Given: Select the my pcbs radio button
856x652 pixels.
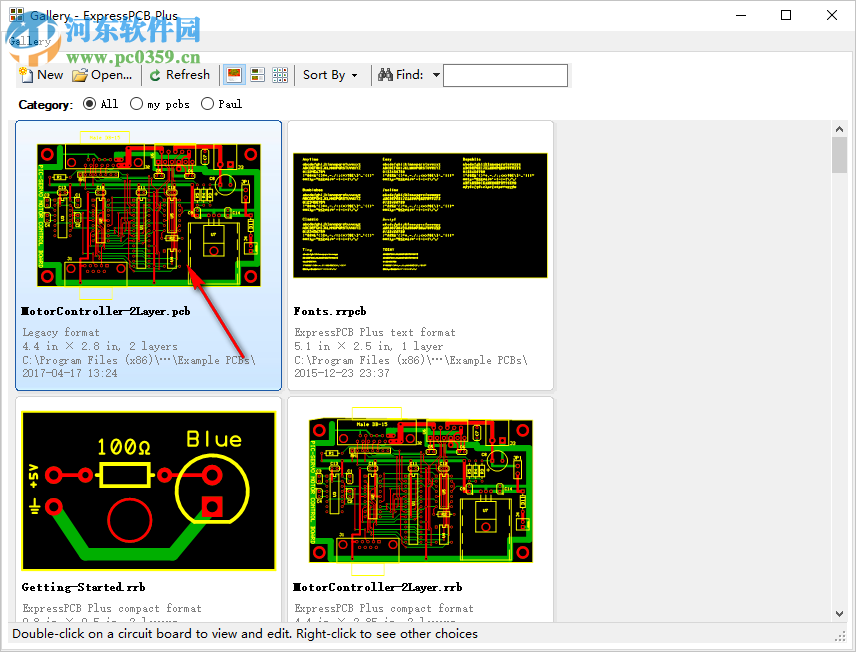Looking at the screenshot, I should pos(136,103).
